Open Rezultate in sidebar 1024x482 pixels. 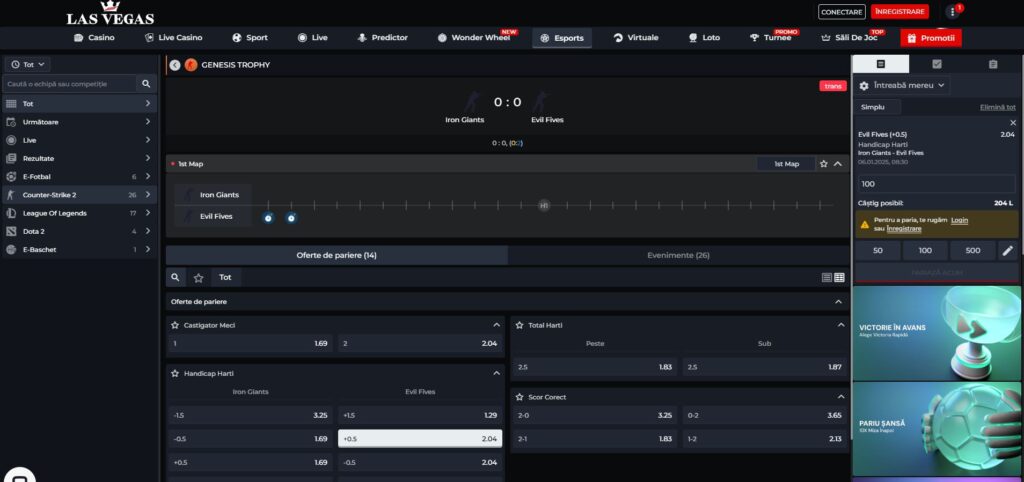[80, 158]
